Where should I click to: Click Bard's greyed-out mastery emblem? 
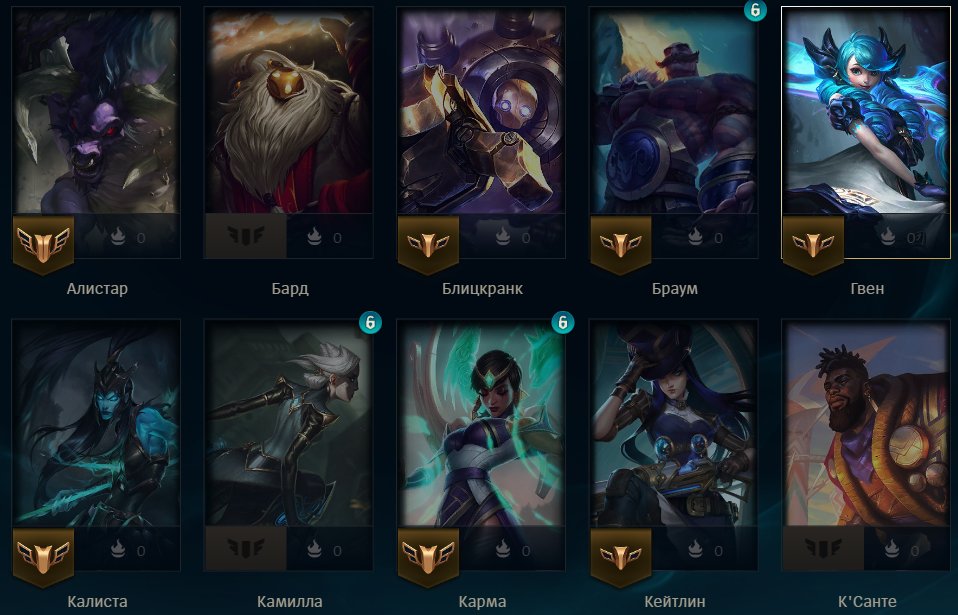coord(246,236)
